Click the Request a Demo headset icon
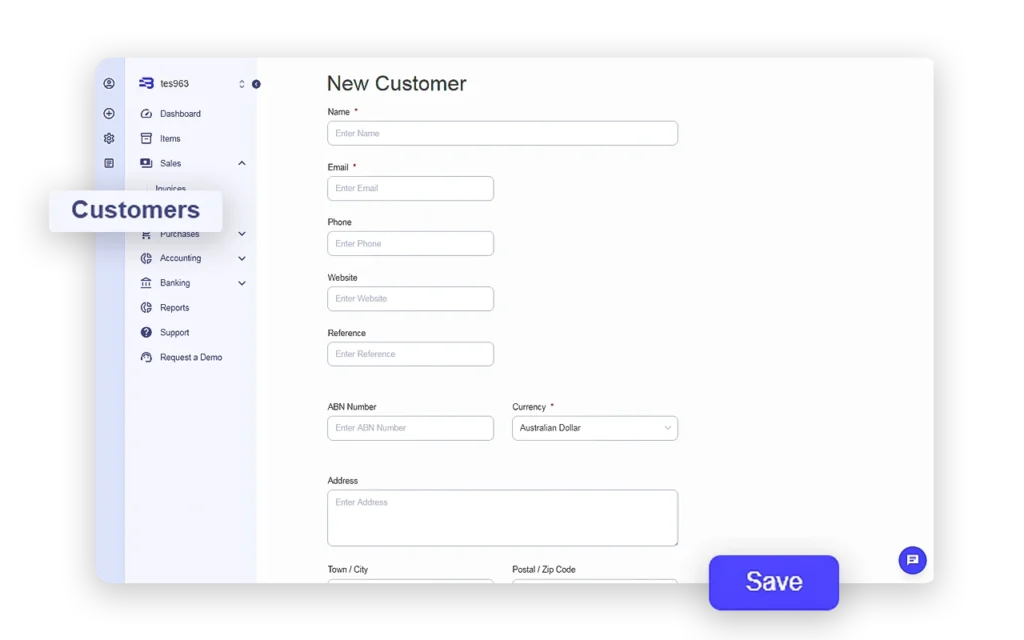Image resolution: width=1024 pixels, height=640 pixels. coord(146,357)
